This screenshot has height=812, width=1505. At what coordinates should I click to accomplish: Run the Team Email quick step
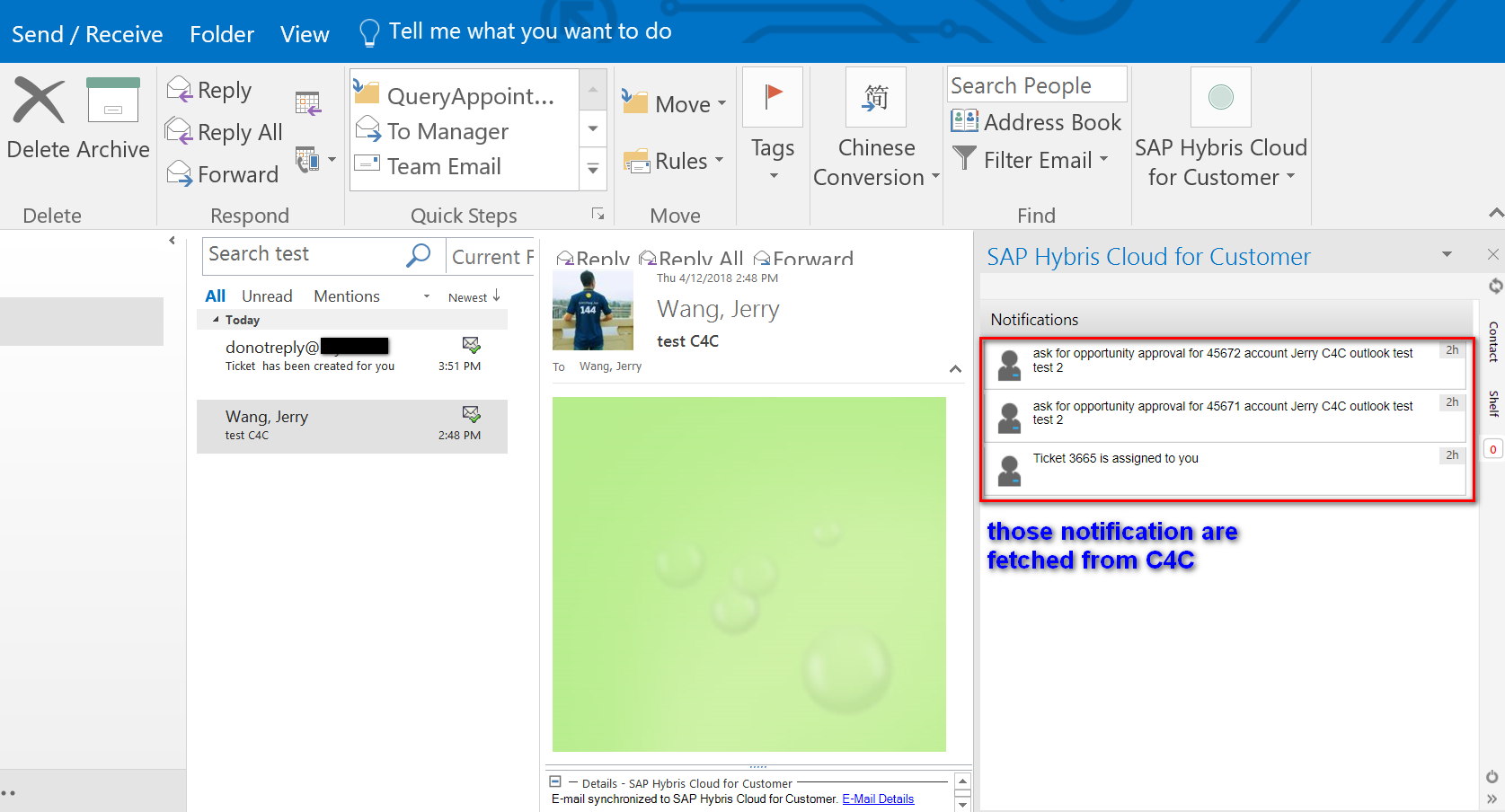(428, 166)
